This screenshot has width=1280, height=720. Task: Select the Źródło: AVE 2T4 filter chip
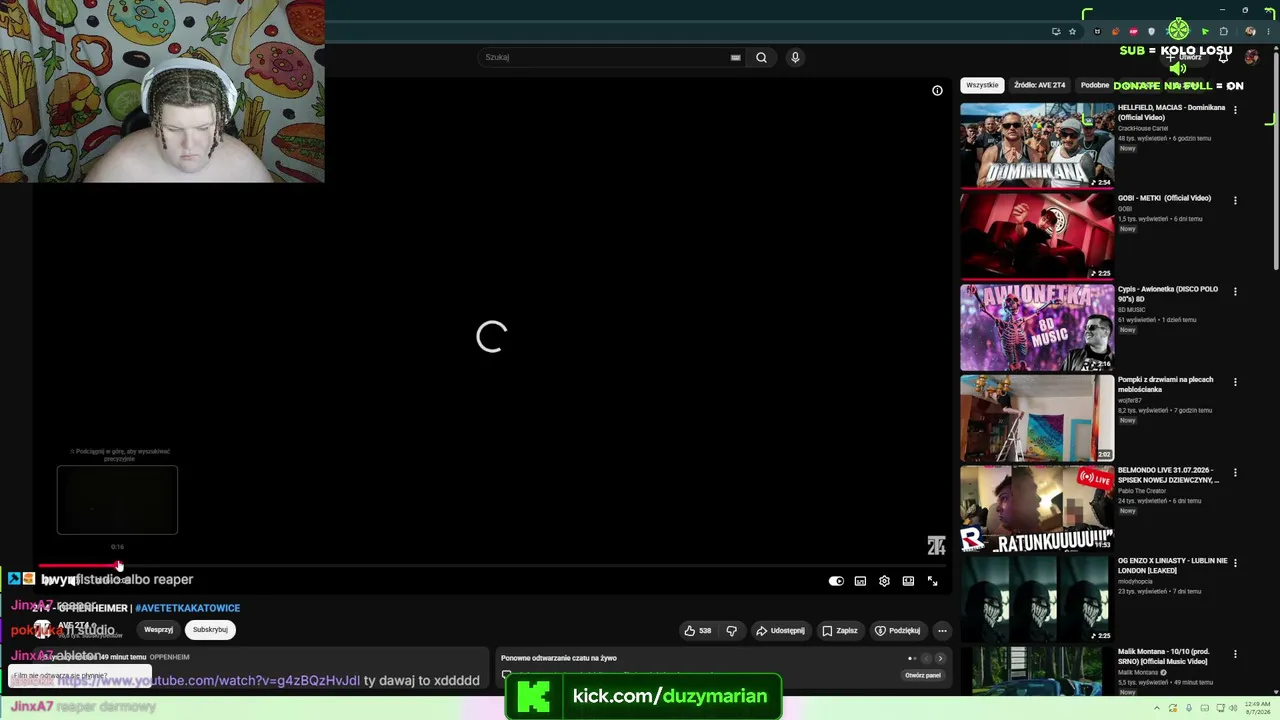point(1039,85)
